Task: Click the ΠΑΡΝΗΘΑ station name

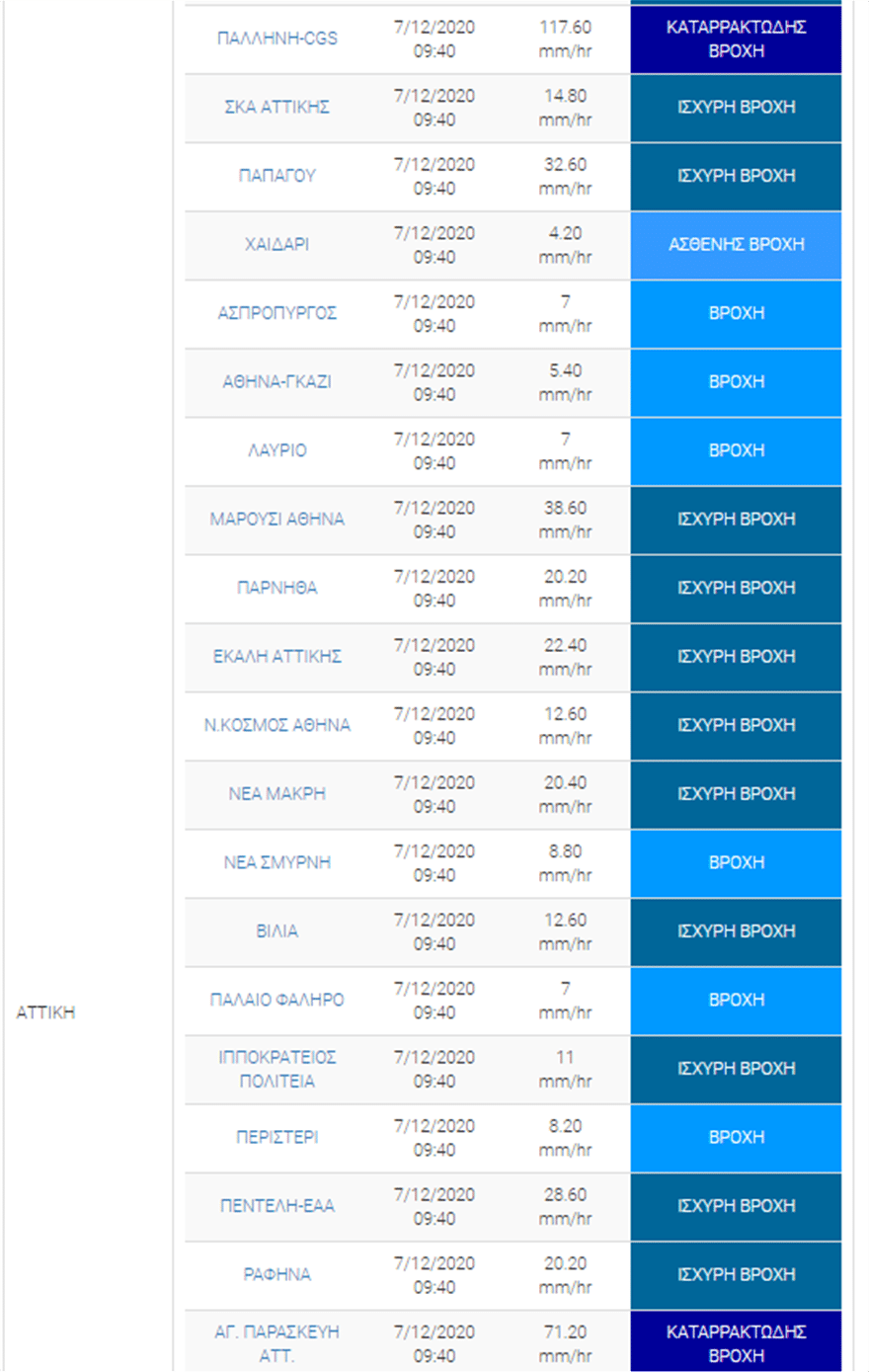Action: 276,588
